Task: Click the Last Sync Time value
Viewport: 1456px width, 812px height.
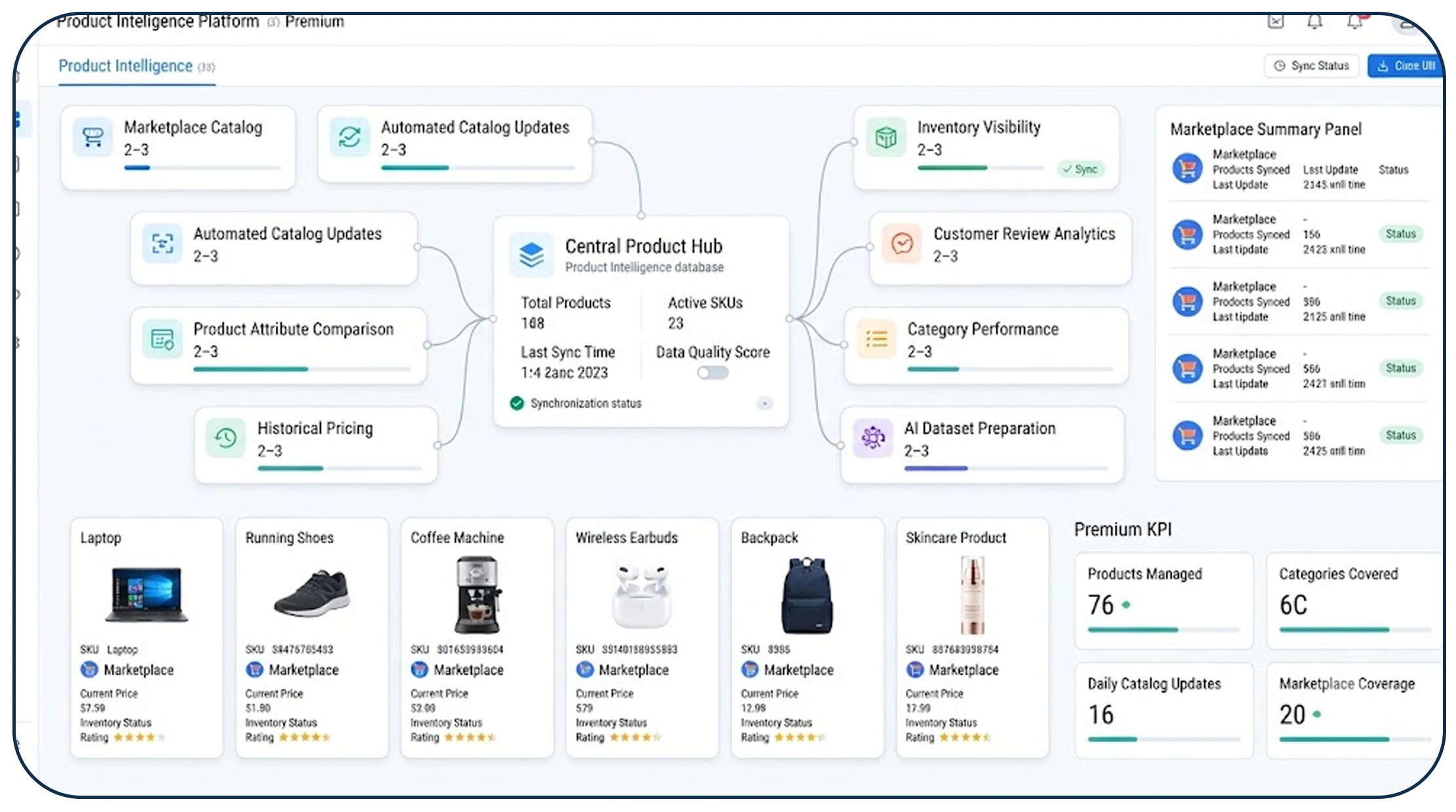Action: (564, 373)
